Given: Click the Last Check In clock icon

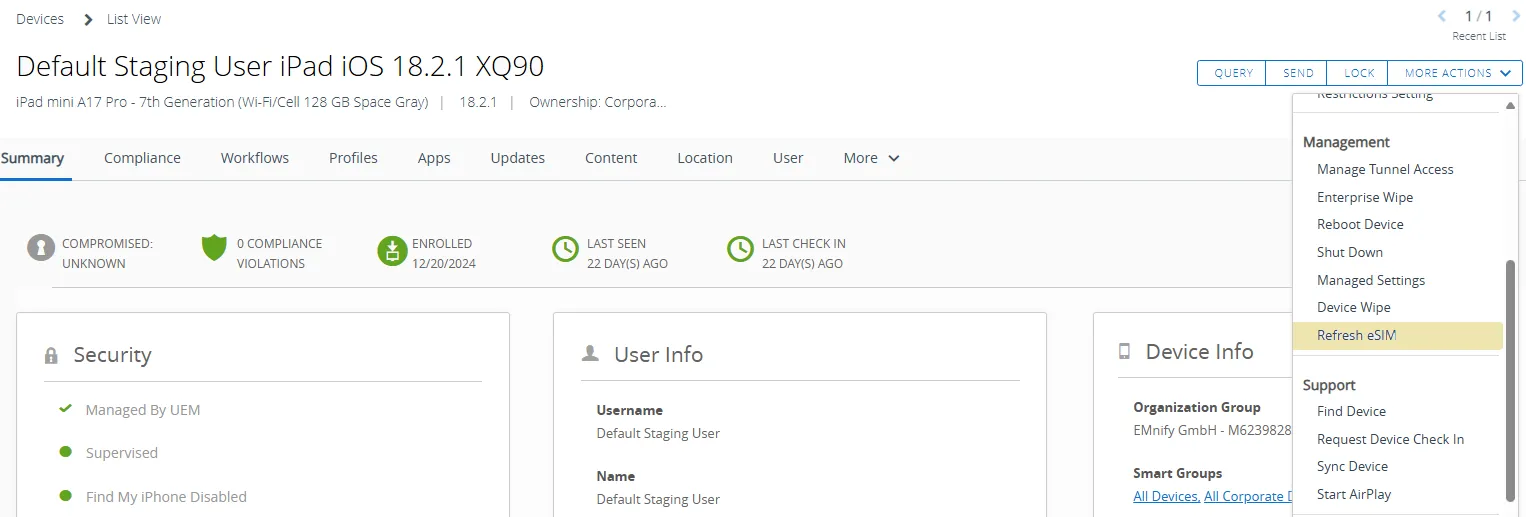Looking at the screenshot, I should (740, 249).
